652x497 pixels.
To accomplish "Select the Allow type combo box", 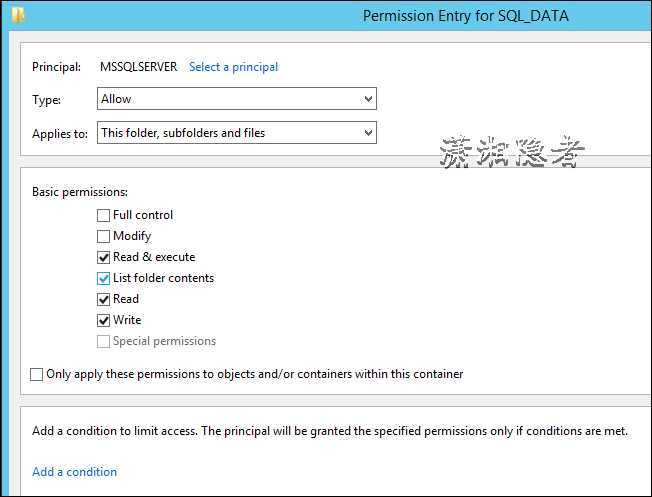I will [237, 99].
